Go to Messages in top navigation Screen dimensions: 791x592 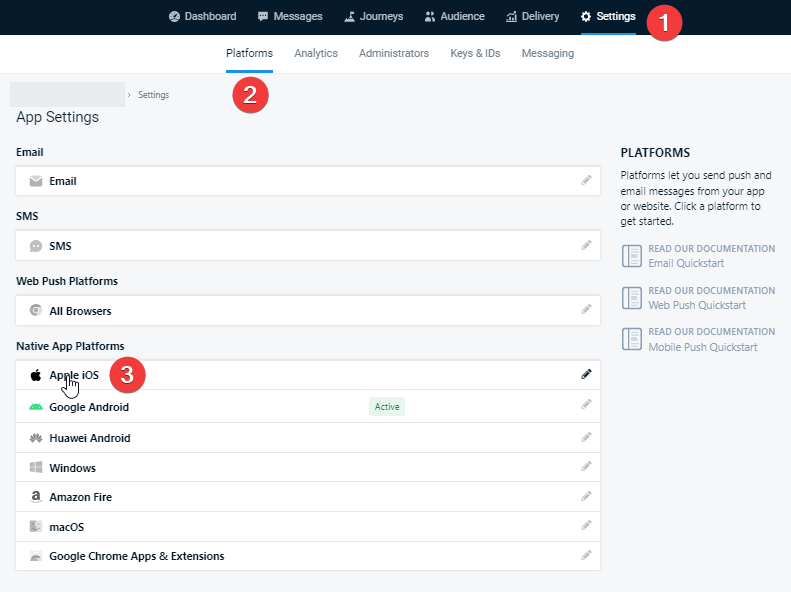pos(290,16)
